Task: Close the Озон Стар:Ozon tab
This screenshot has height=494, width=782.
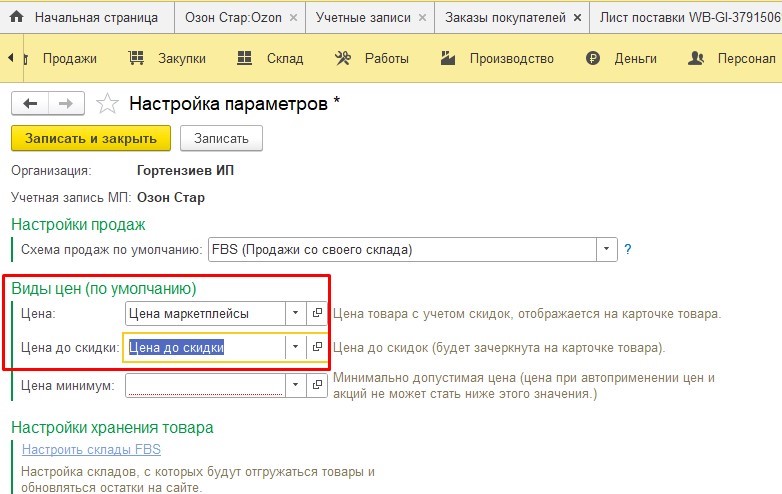Action: (x=294, y=17)
